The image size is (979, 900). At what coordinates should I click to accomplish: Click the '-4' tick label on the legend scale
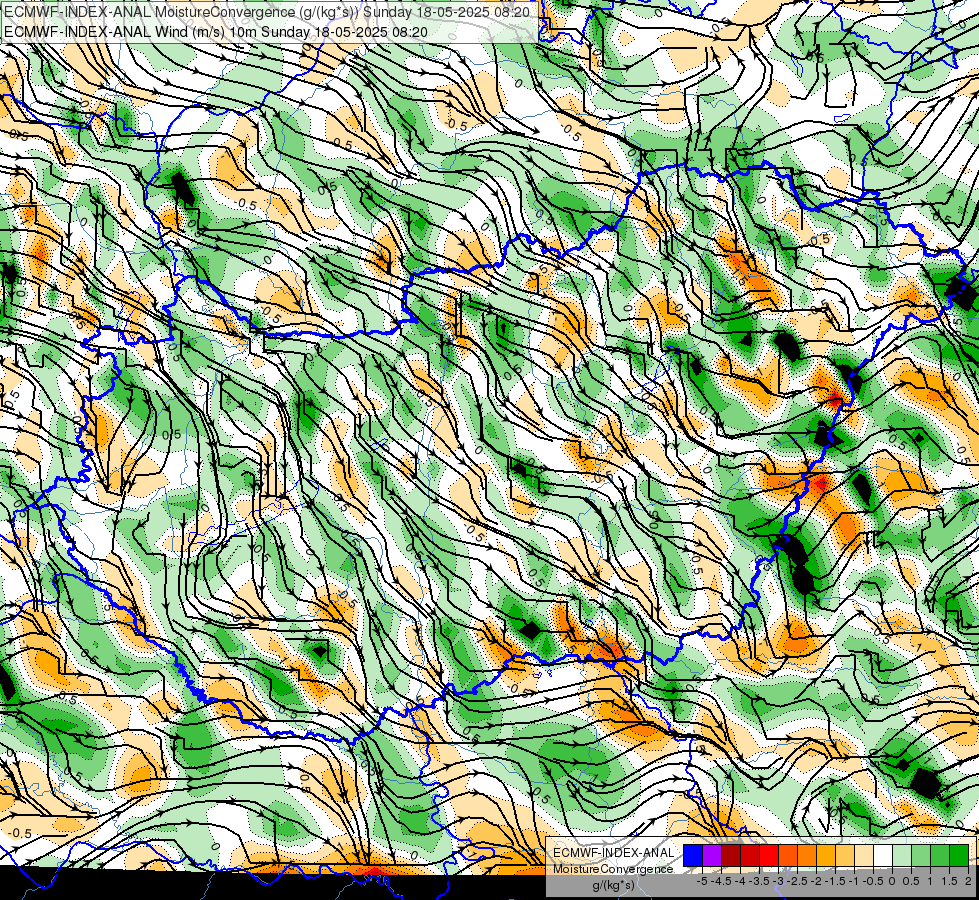click(740, 881)
